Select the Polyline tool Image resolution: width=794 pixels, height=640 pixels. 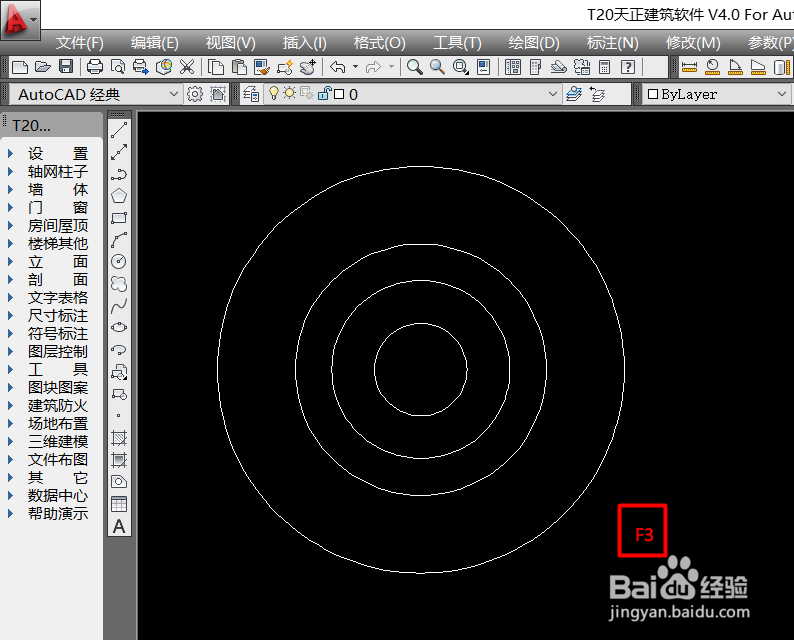119,174
